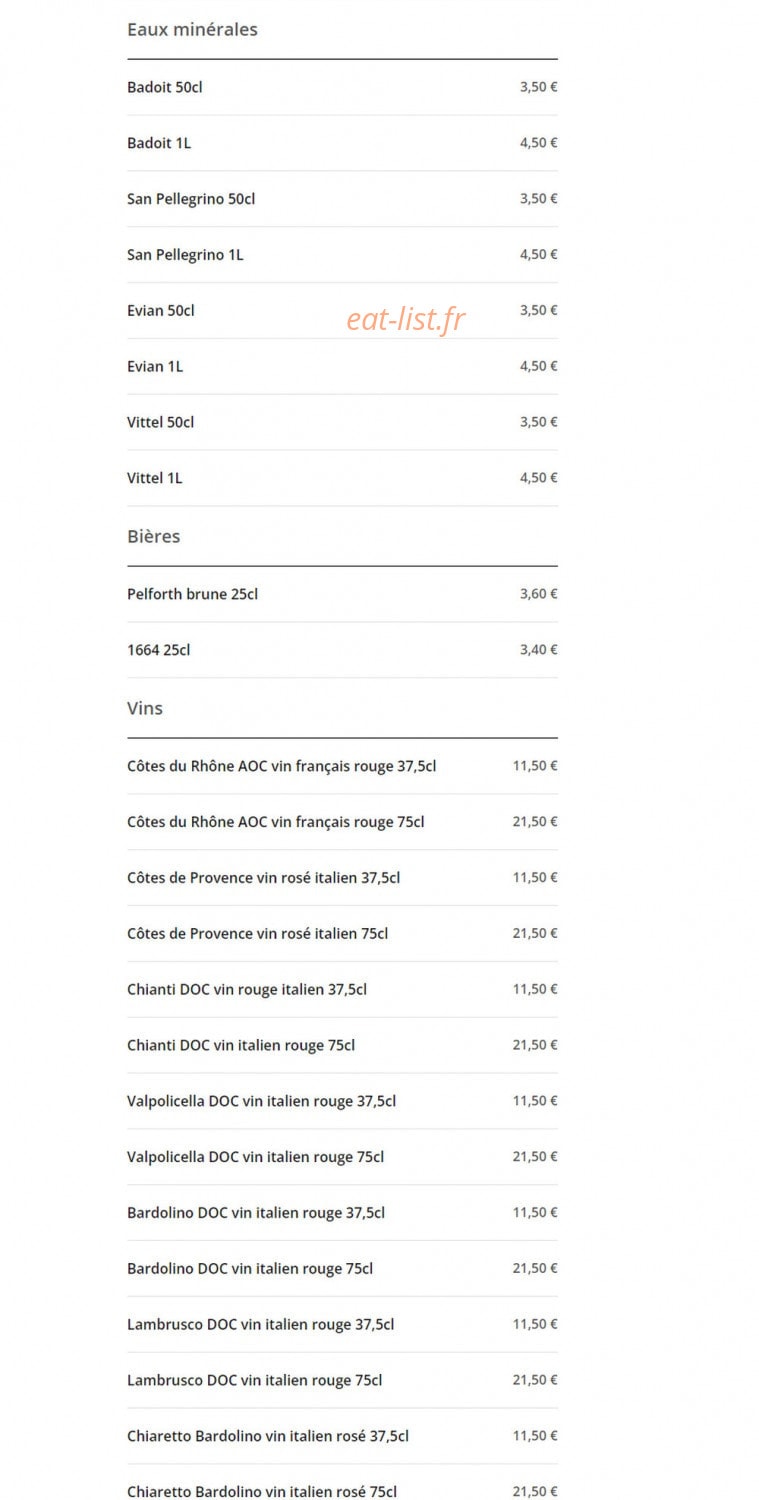Click Lambrusco DOC vin italien rouge 75cl
Viewport: 759px width, 1500px height.
click(x=342, y=1380)
